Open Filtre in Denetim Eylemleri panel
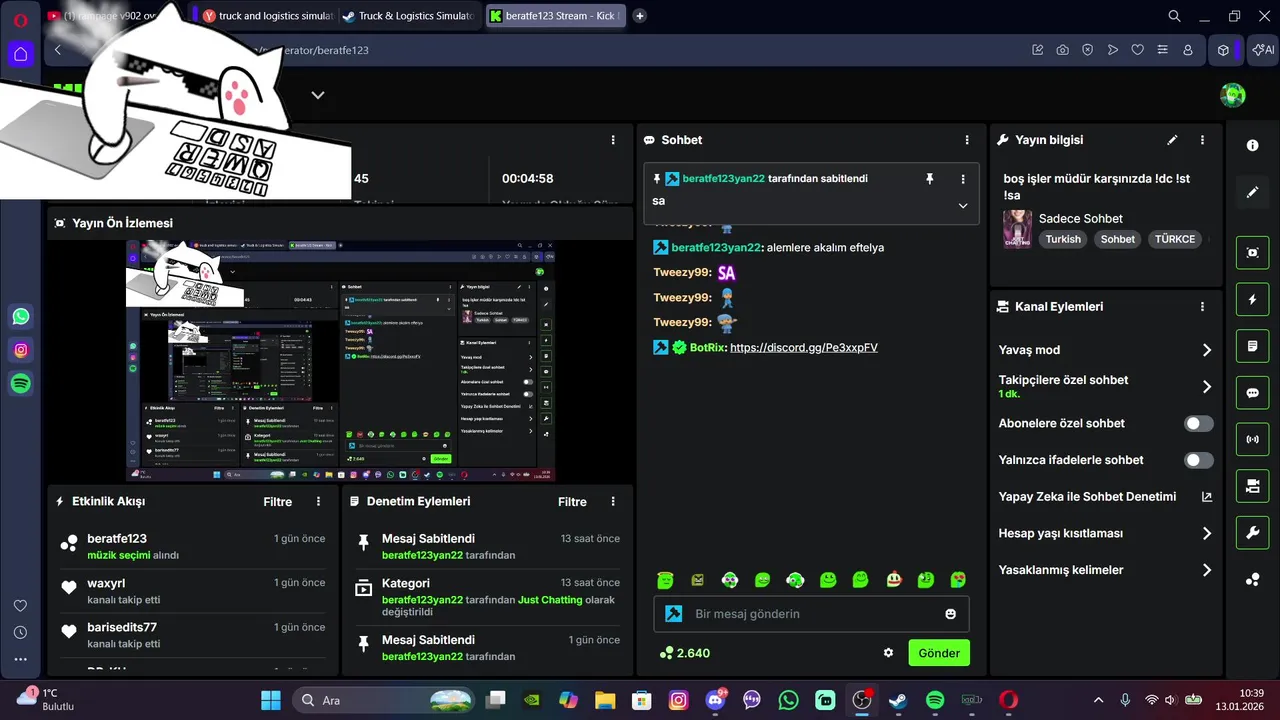Image resolution: width=1280 pixels, height=720 pixels. [572, 502]
